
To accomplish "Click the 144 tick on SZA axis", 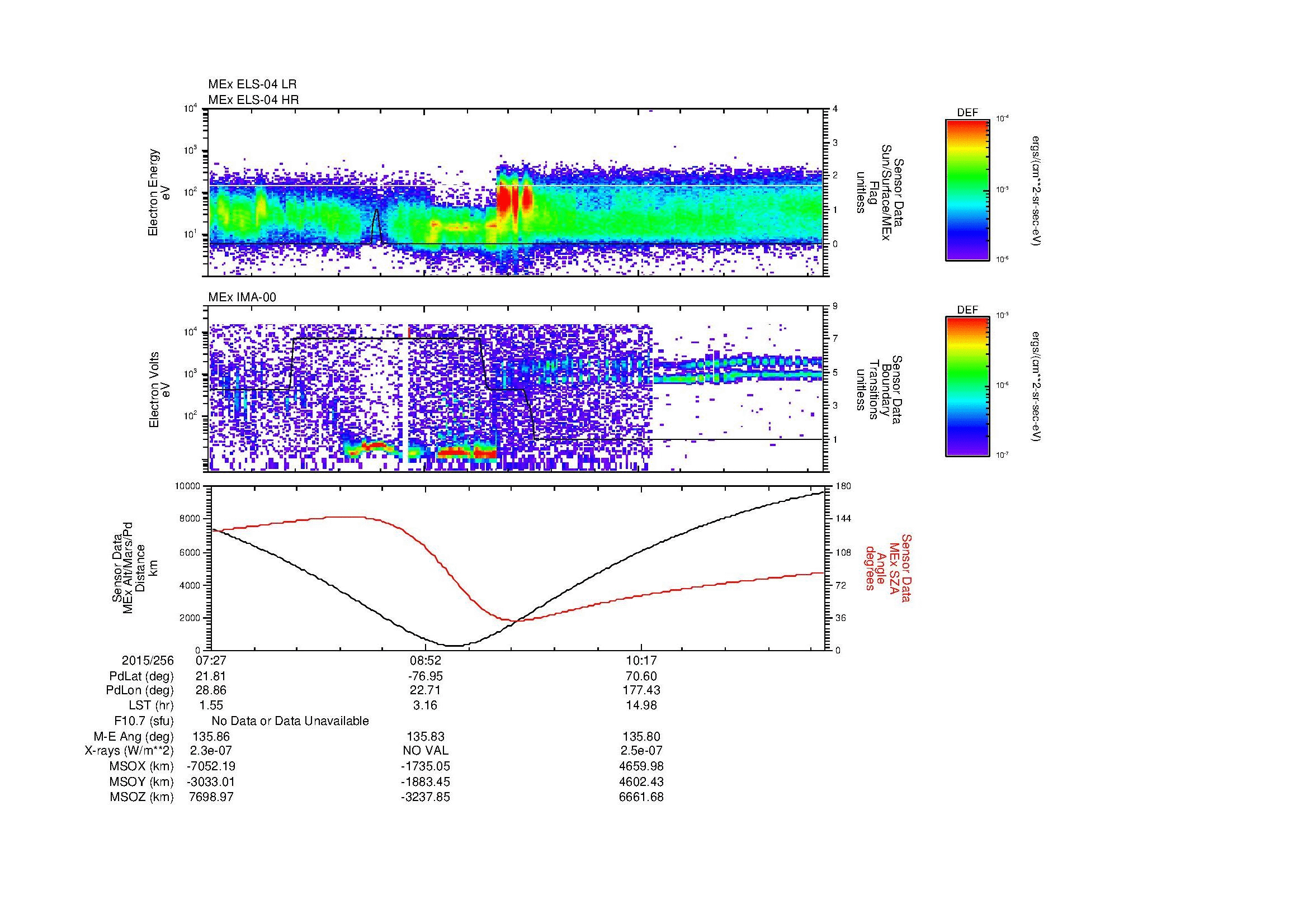I will [843, 519].
